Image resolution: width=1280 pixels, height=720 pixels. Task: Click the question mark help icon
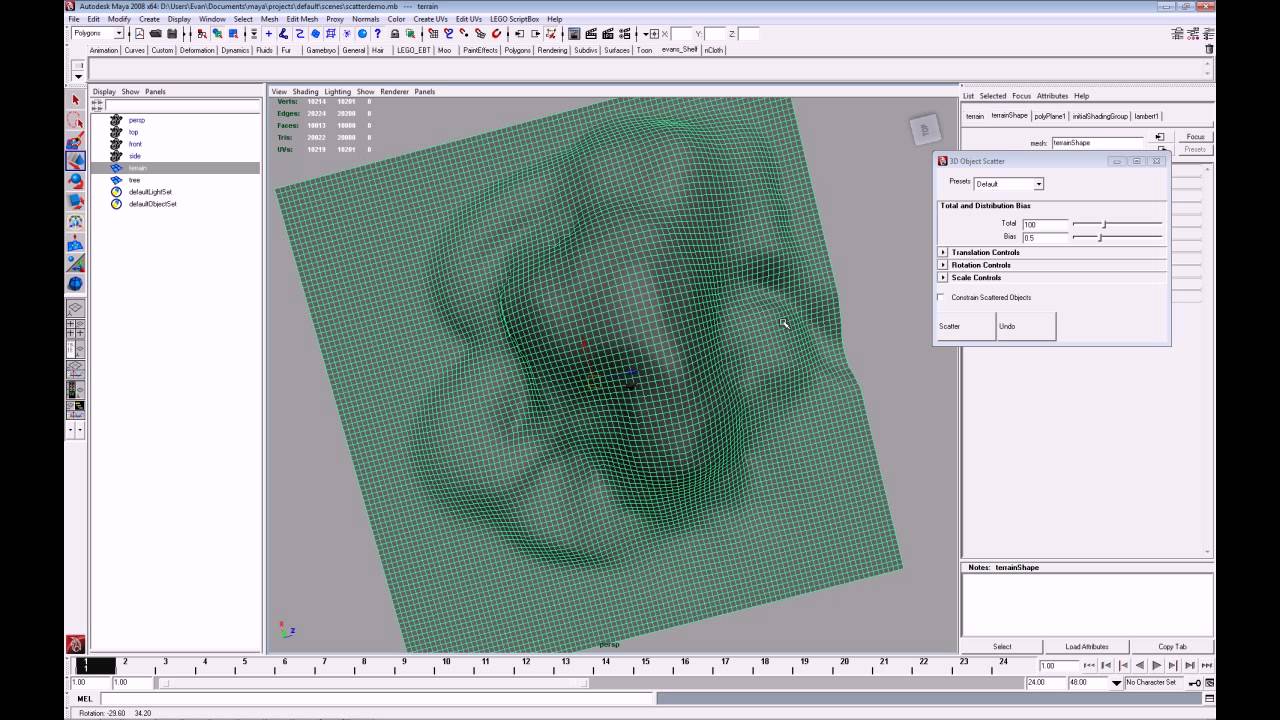(377, 34)
